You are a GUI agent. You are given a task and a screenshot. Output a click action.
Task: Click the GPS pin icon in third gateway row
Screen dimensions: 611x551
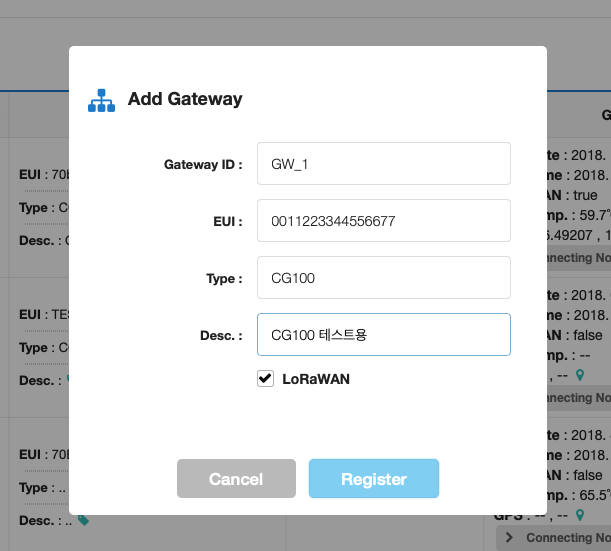[579, 515]
